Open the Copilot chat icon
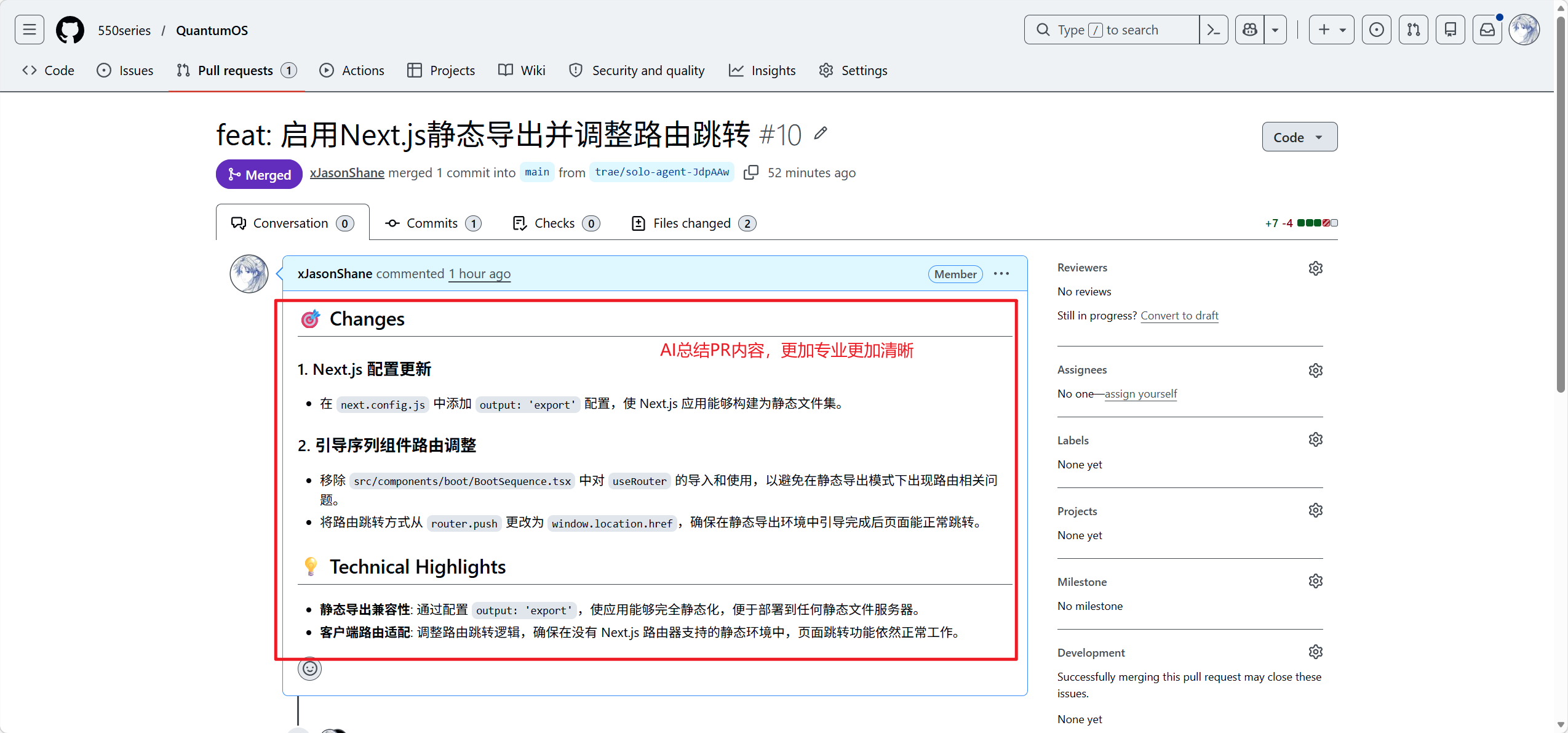1568x733 pixels. [1250, 30]
